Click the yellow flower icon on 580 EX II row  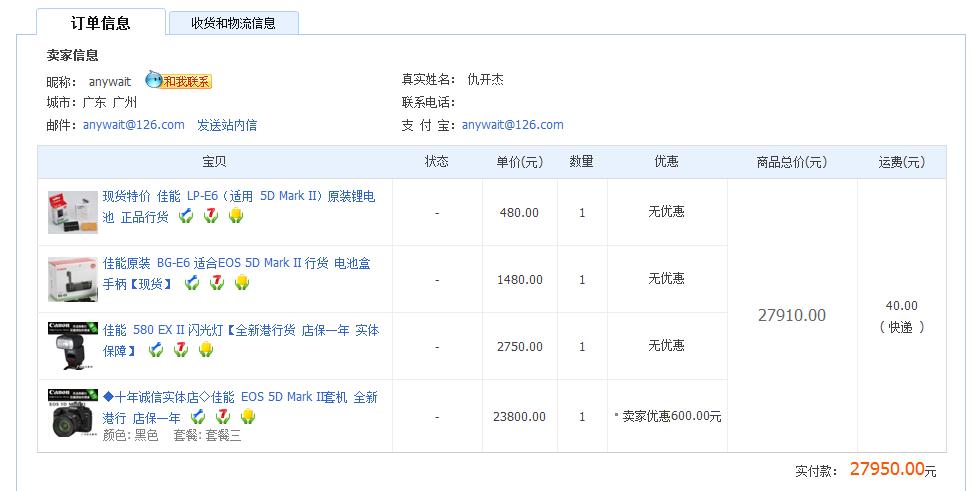point(206,350)
